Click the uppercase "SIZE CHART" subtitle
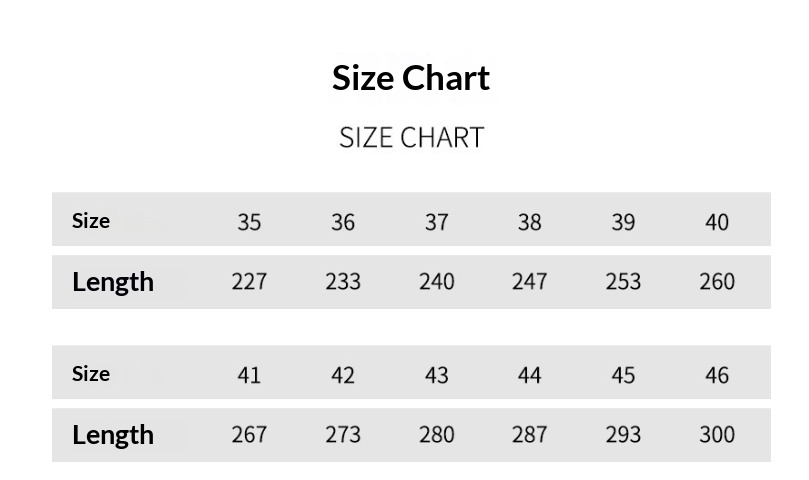The image size is (809, 480). click(x=411, y=137)
